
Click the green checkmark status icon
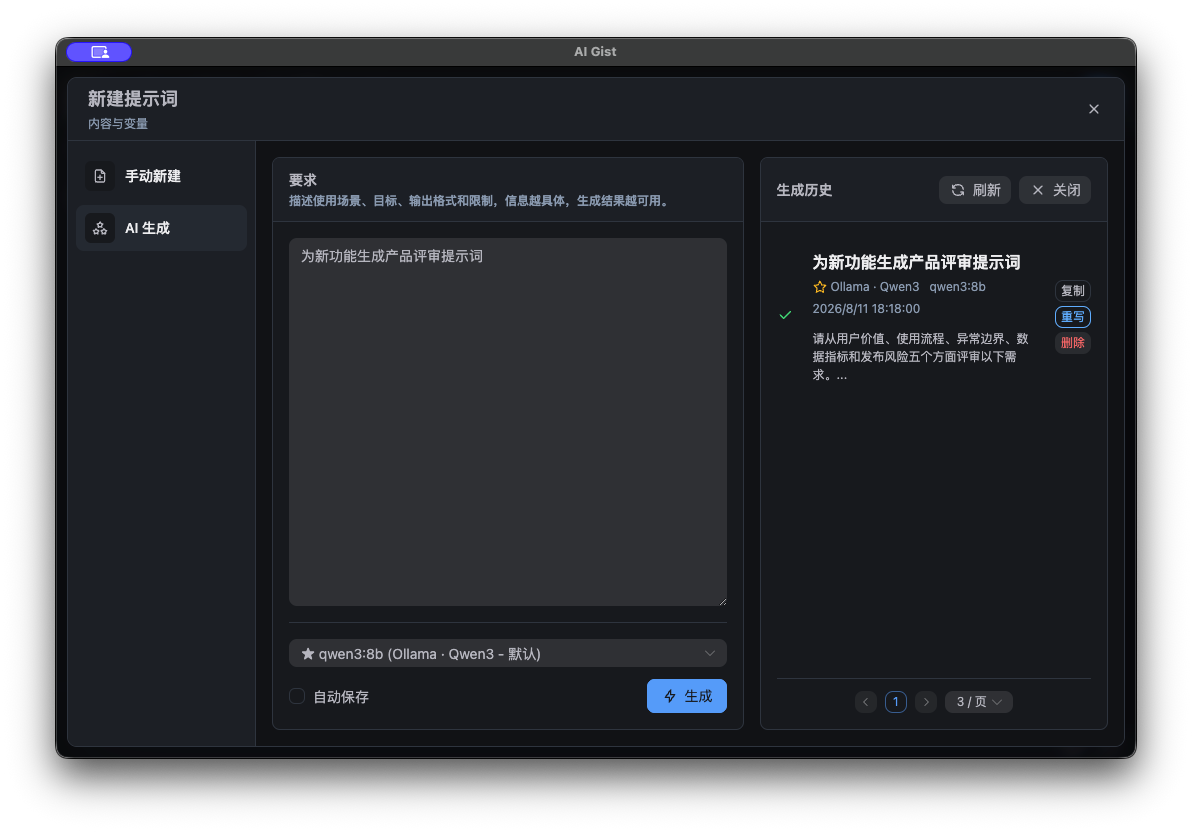[785, 315]
